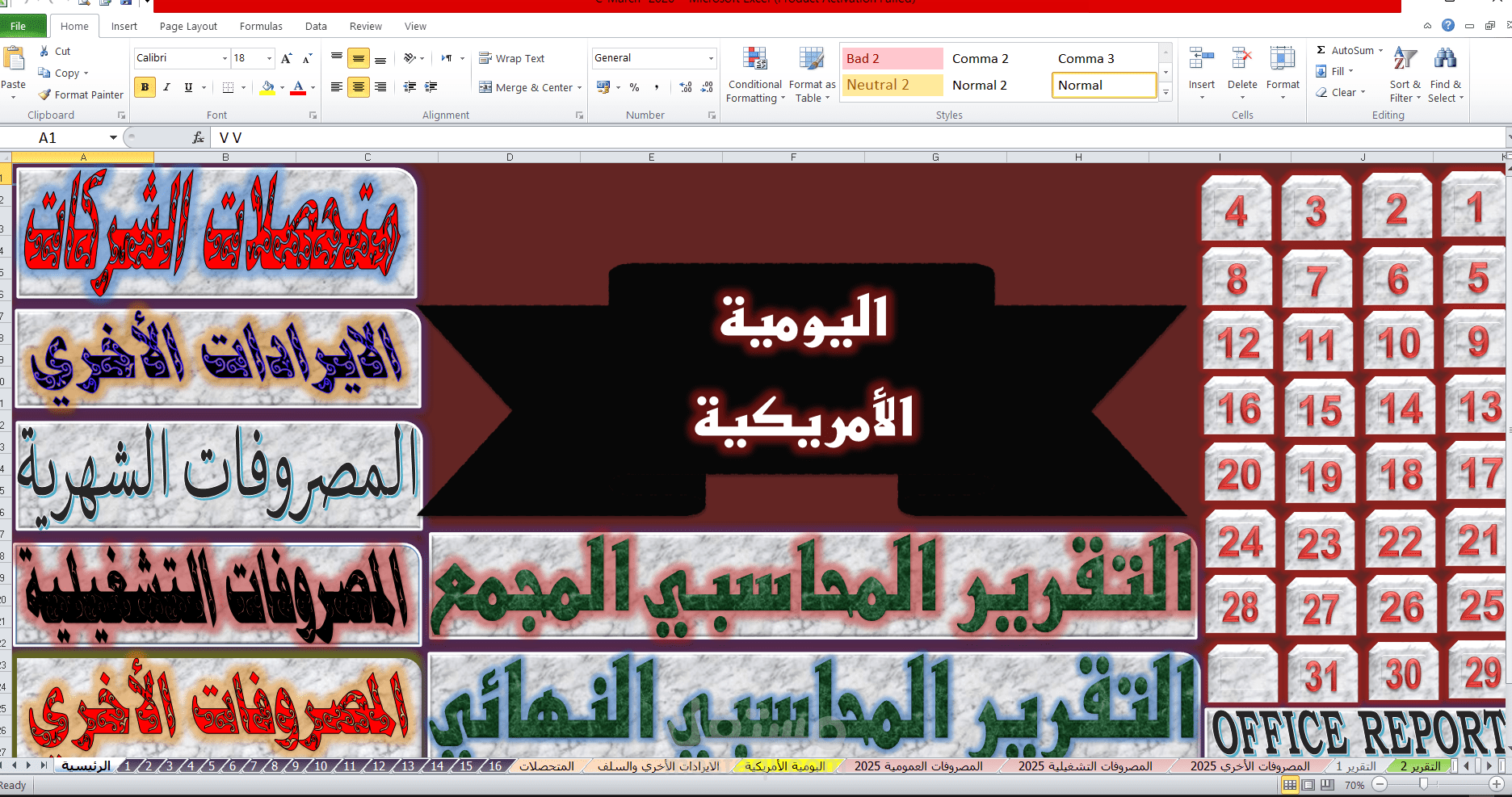Viewport: 1512px width, 797px height.
Task: Switch to Normal view in status bar
Action: 1290,784
